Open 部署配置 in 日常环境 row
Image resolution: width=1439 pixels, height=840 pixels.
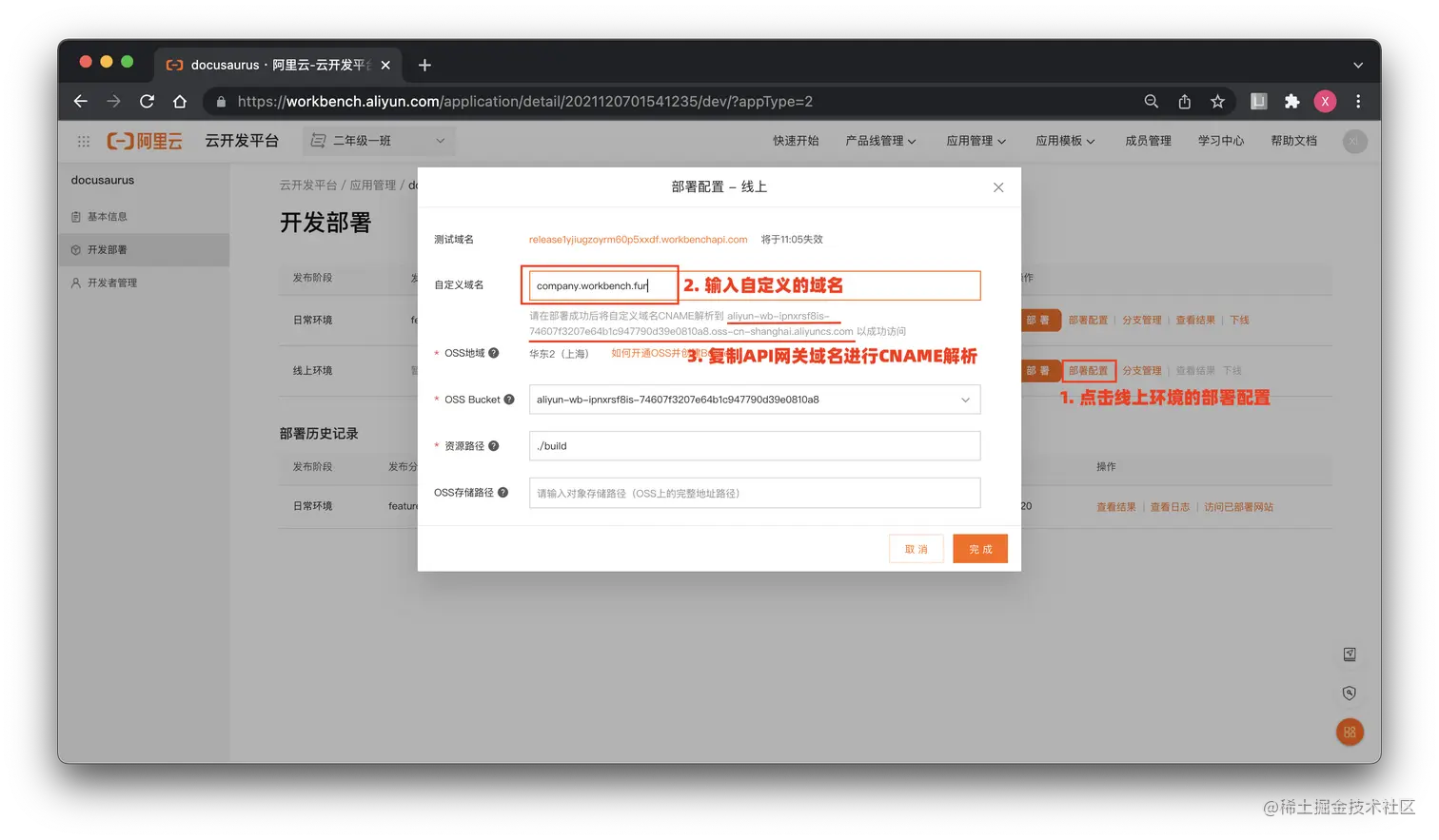click(1088, 321)
